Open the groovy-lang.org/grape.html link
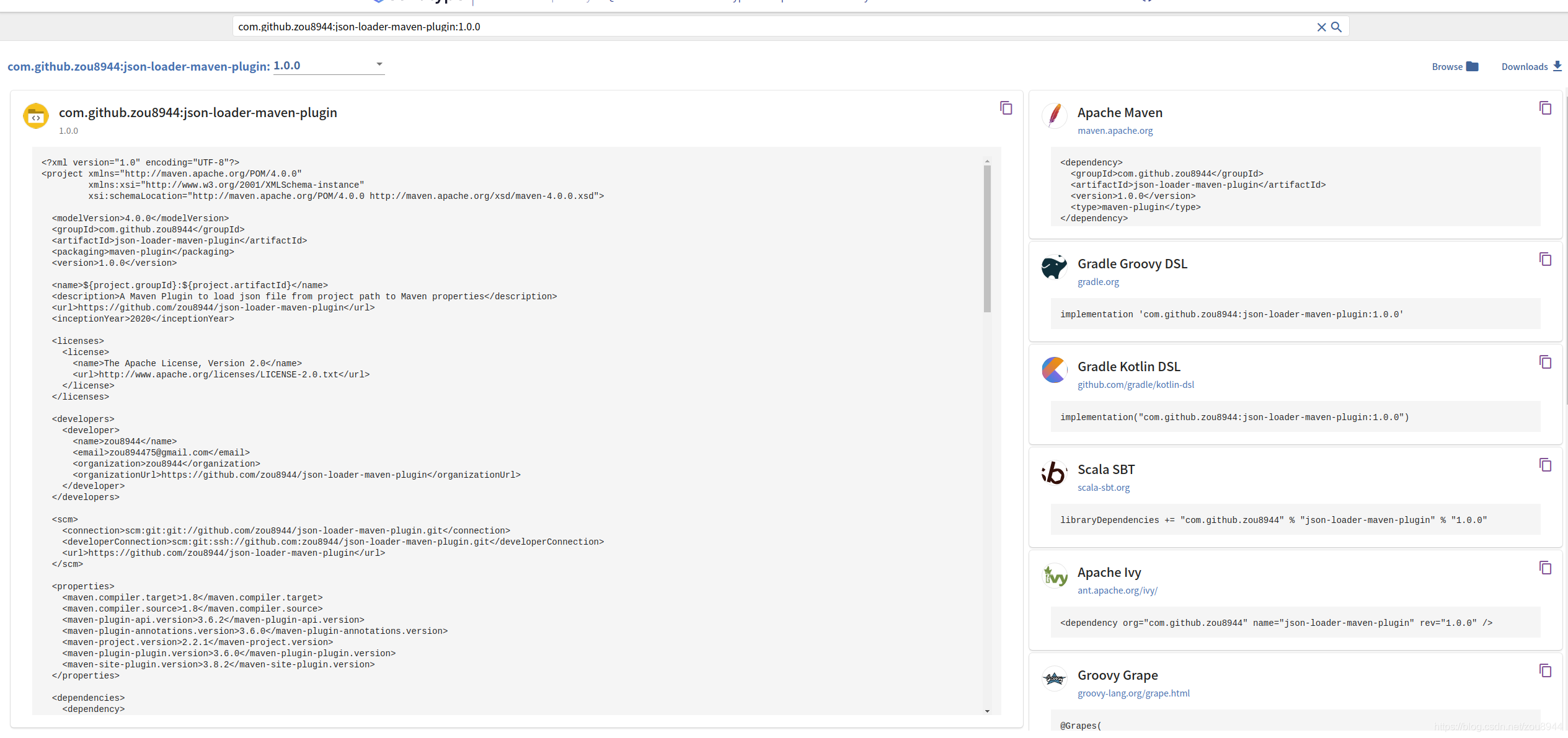 click(1133, 693)
